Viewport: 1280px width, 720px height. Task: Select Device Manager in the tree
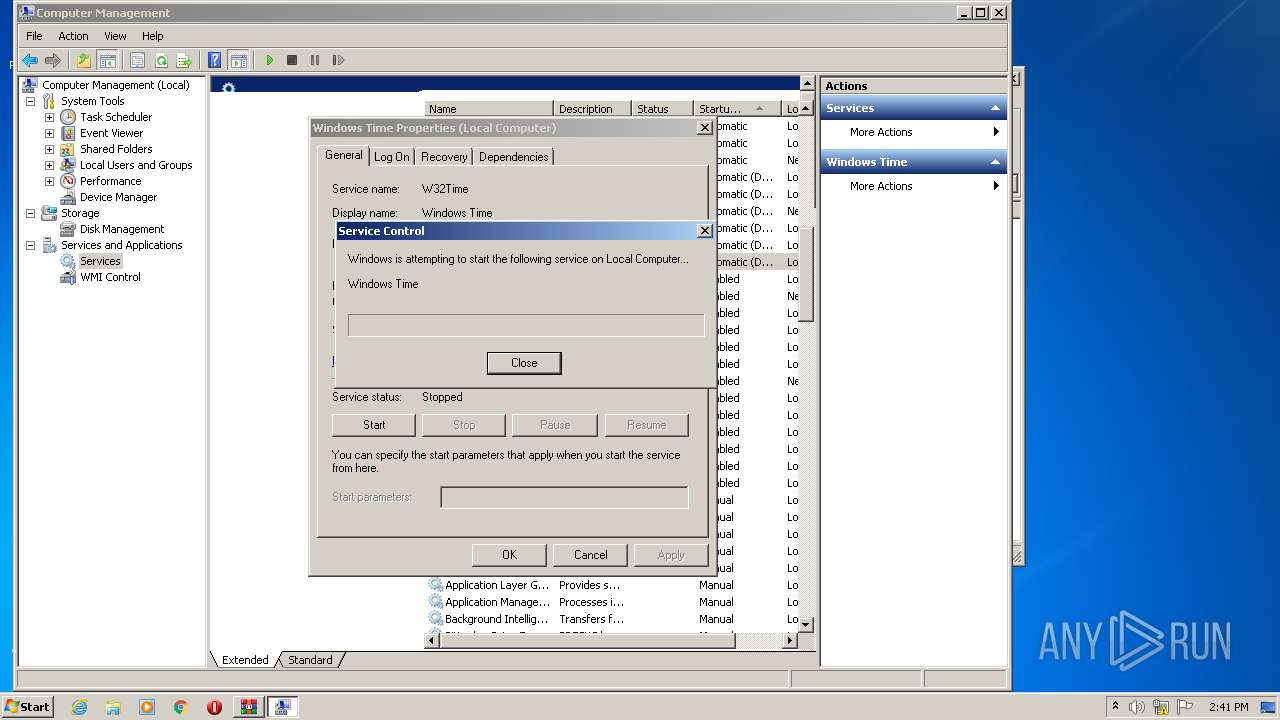click(x=118, y=197)
